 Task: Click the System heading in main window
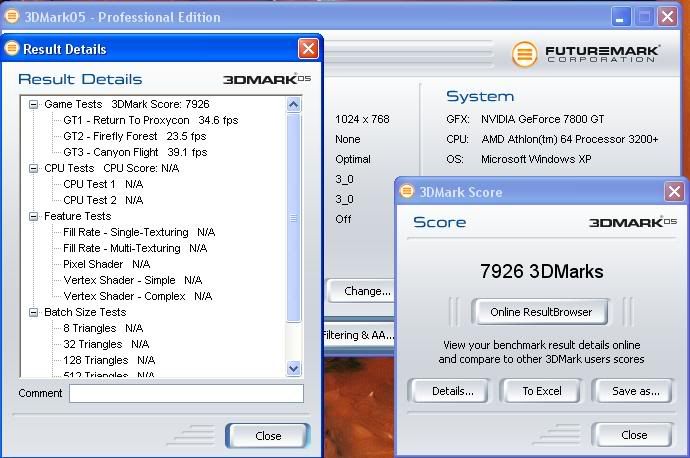point(480,96)
